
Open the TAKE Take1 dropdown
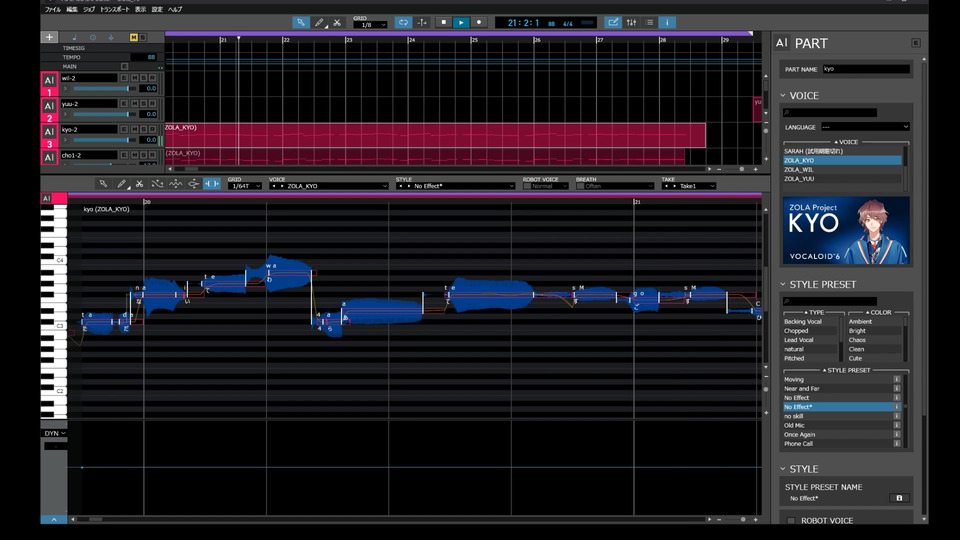tap(689, 186)
